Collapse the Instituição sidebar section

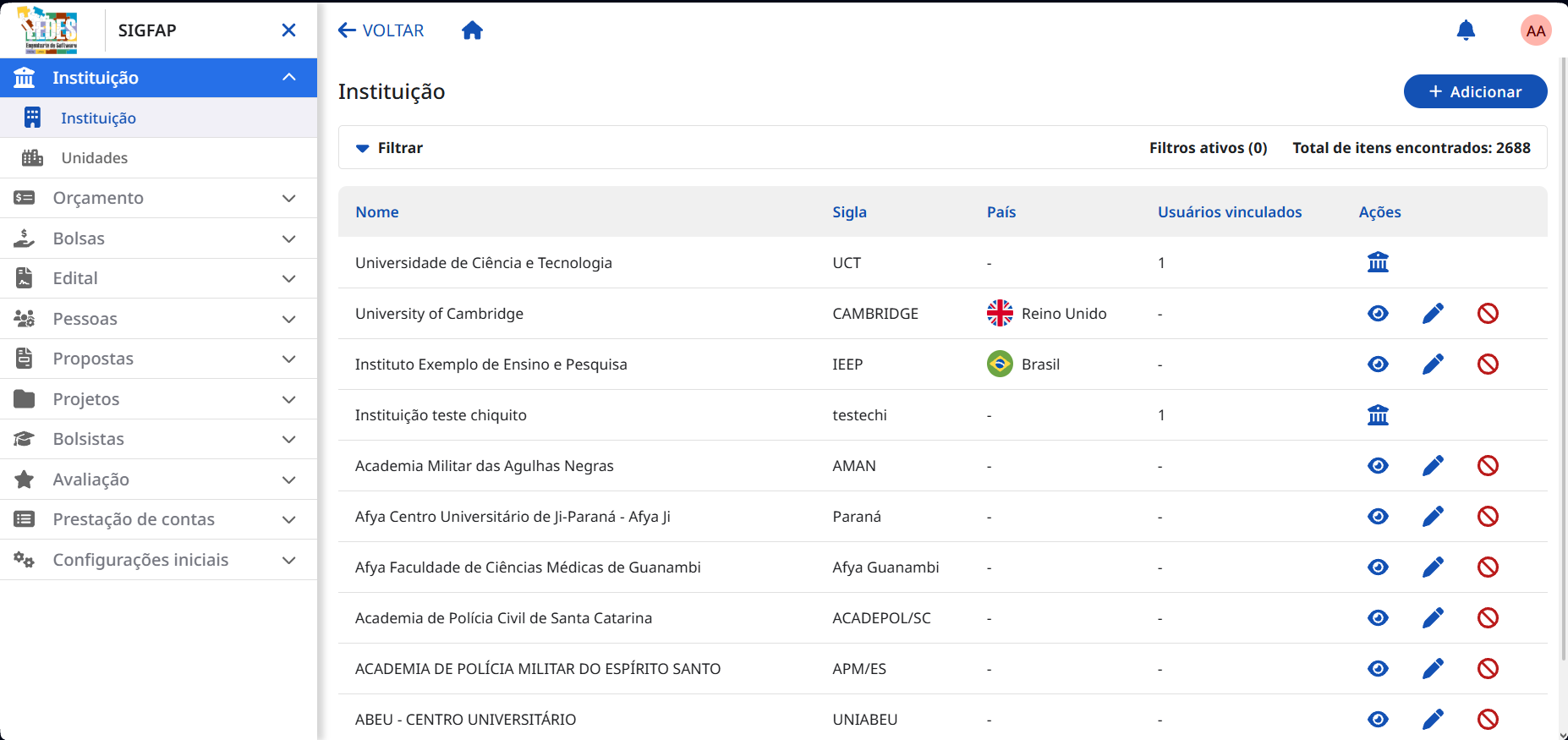point(158,78)
